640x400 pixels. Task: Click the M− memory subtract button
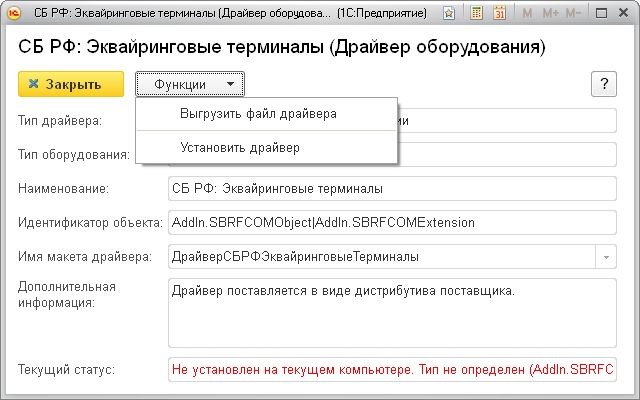tap(574, 15)
